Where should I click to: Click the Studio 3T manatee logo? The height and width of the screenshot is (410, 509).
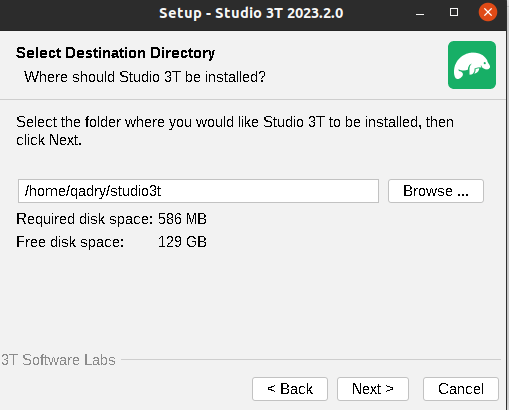[472, 65]
